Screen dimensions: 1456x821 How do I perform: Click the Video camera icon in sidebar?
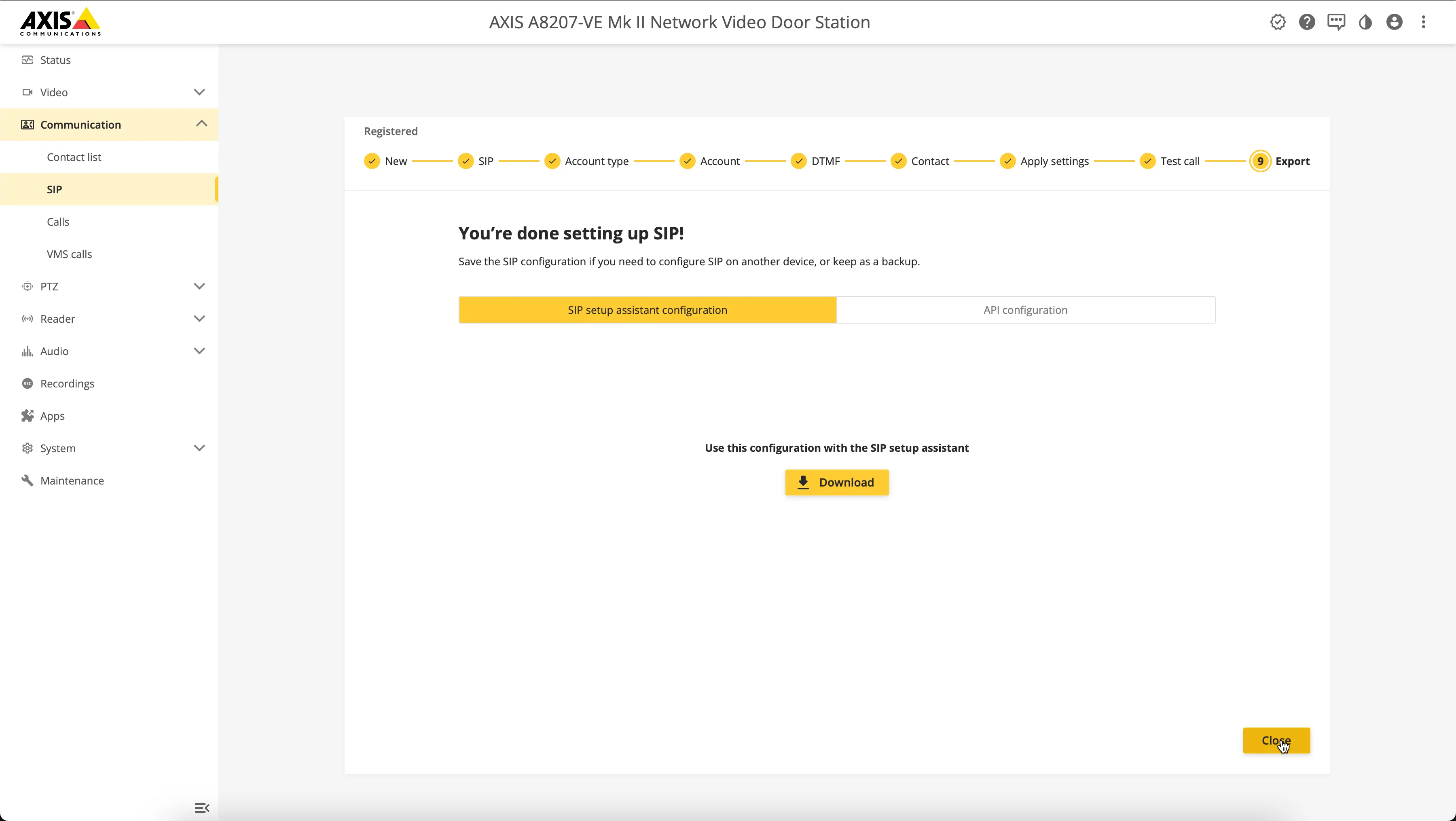pyautogui.click(x=27, y=92)
